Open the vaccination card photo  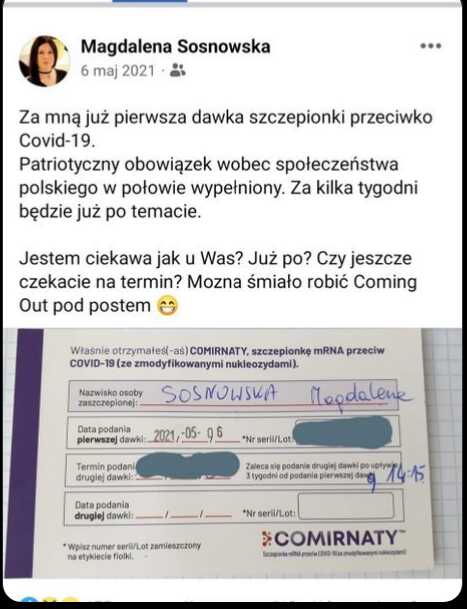point(233,453)
